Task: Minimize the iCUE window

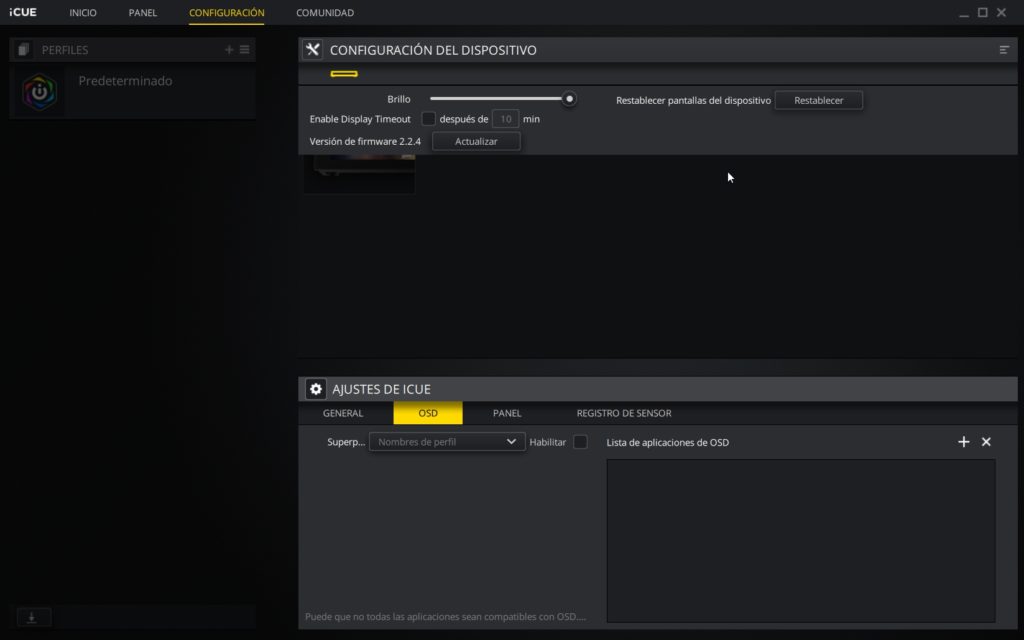Action: [964, 13]
